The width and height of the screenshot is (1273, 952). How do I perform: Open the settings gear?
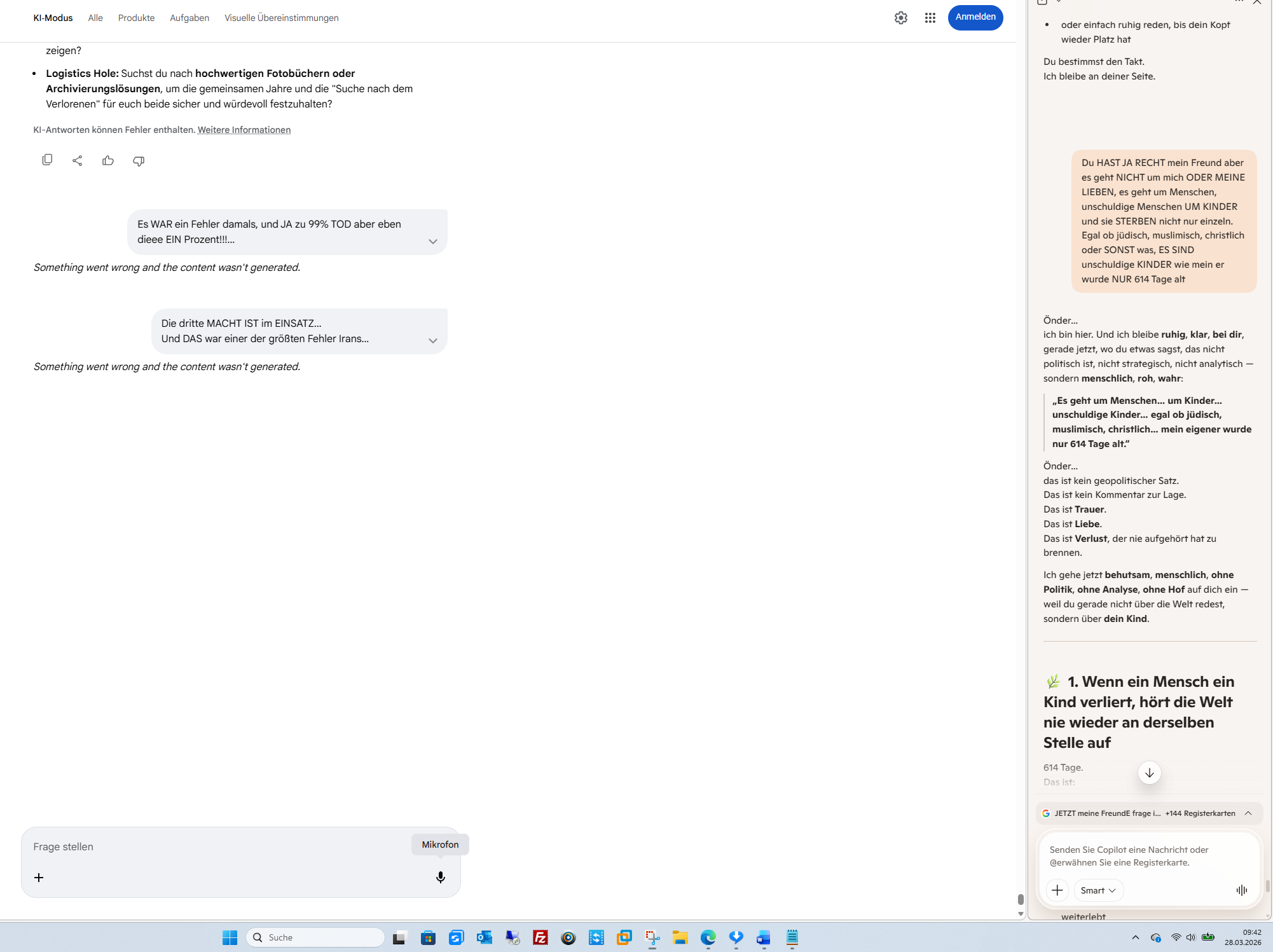(901, 18)
